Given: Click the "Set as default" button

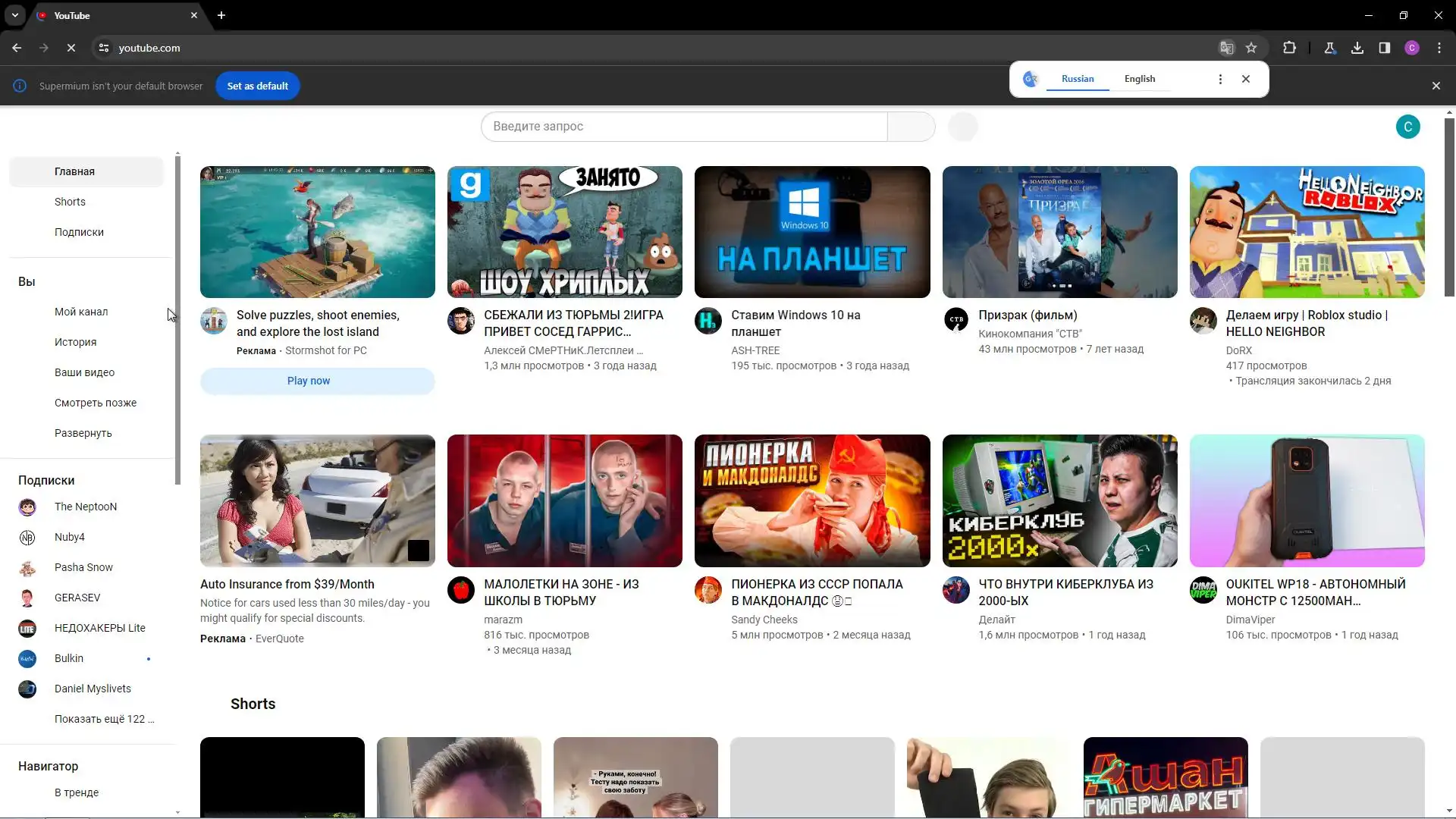Looking at the screenshot, I should coord(257,86).
